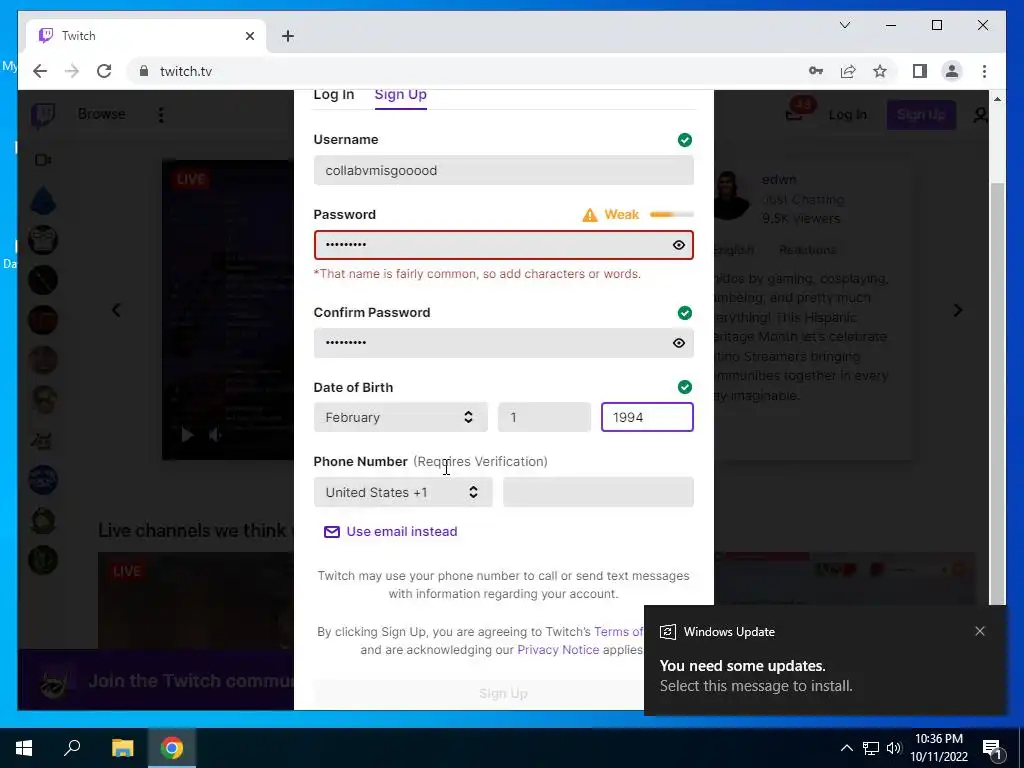The image size is (1024, 768).
Task: Open a new browser tab
Action: coord(288,36)
